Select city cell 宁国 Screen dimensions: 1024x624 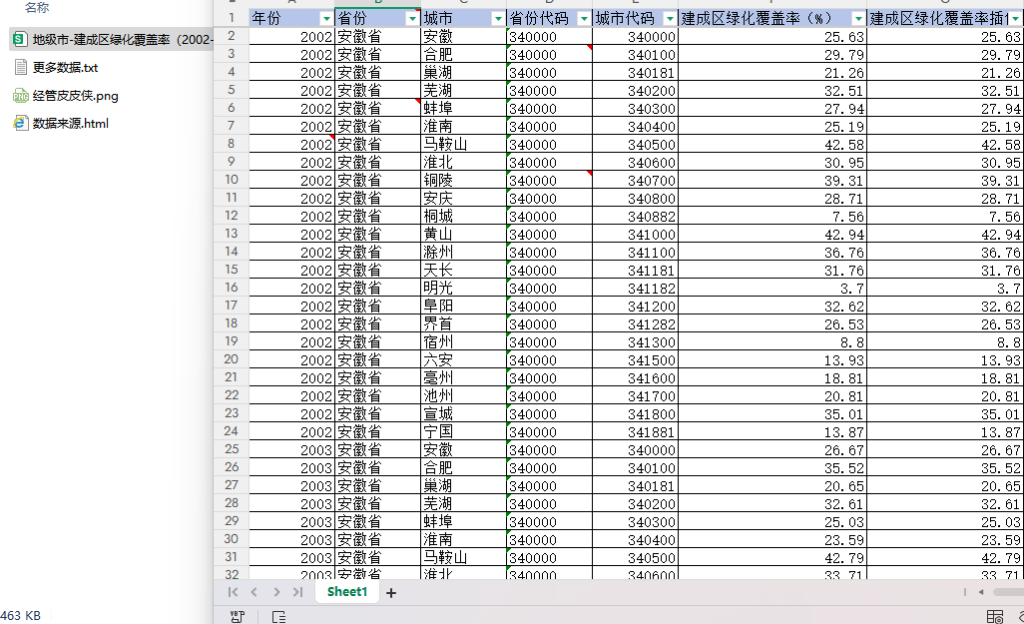[x=463, y=431]
